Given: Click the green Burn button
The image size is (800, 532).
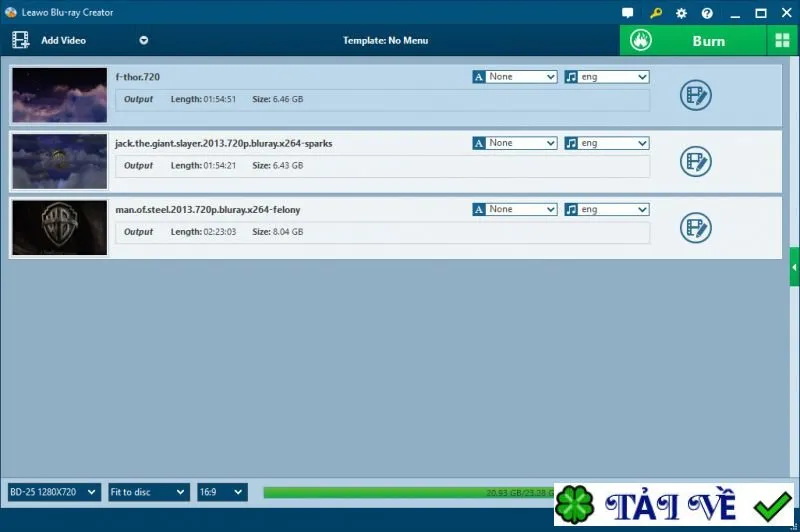Looking at the screenshot, I should pos(693,40).
